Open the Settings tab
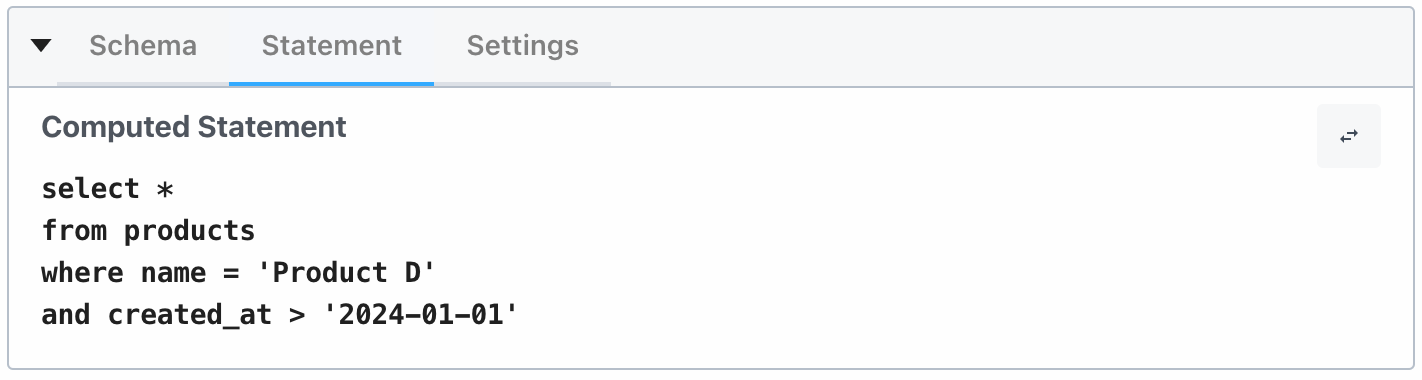Image resolution: width=1422 pixels, height=380 pixels. click(x=523, y=46)
